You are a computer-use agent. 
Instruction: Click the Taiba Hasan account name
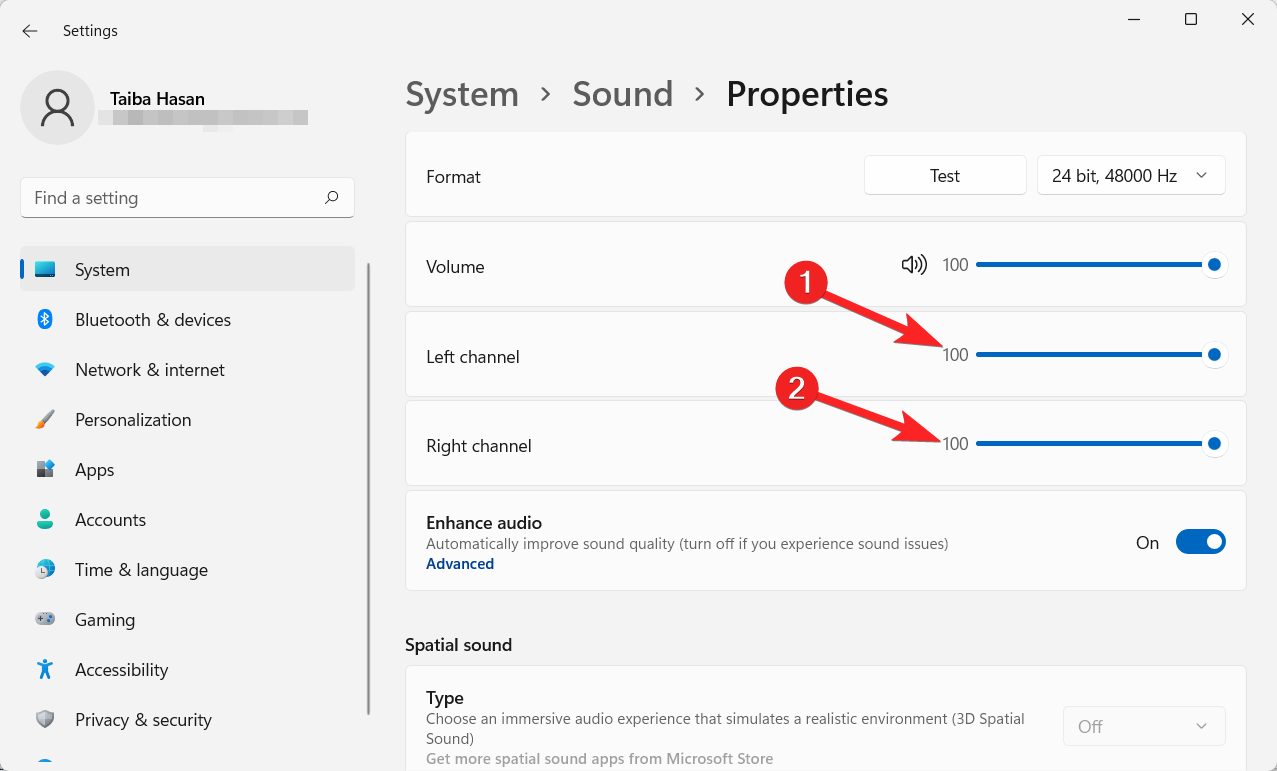click(157, 99)
